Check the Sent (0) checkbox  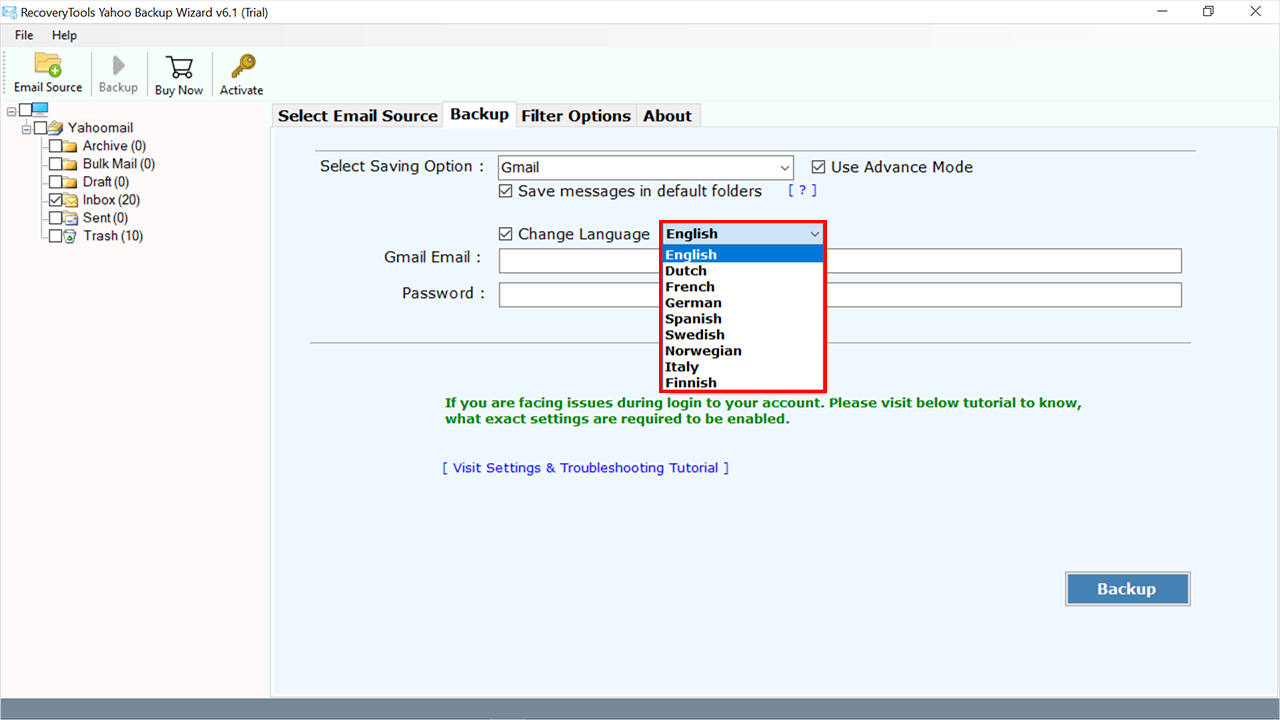[56, 218]
